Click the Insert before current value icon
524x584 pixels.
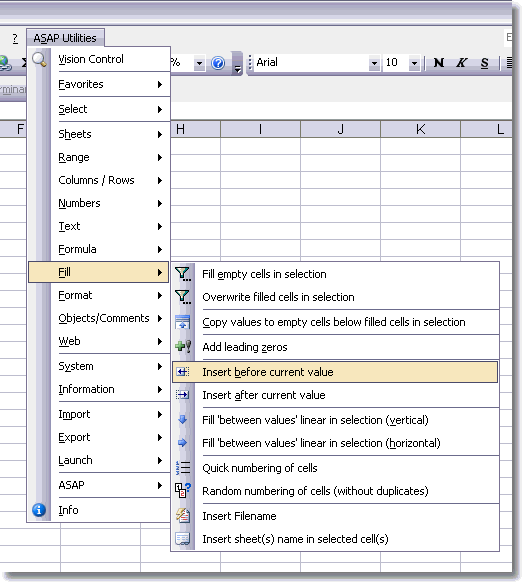point(182,372)
